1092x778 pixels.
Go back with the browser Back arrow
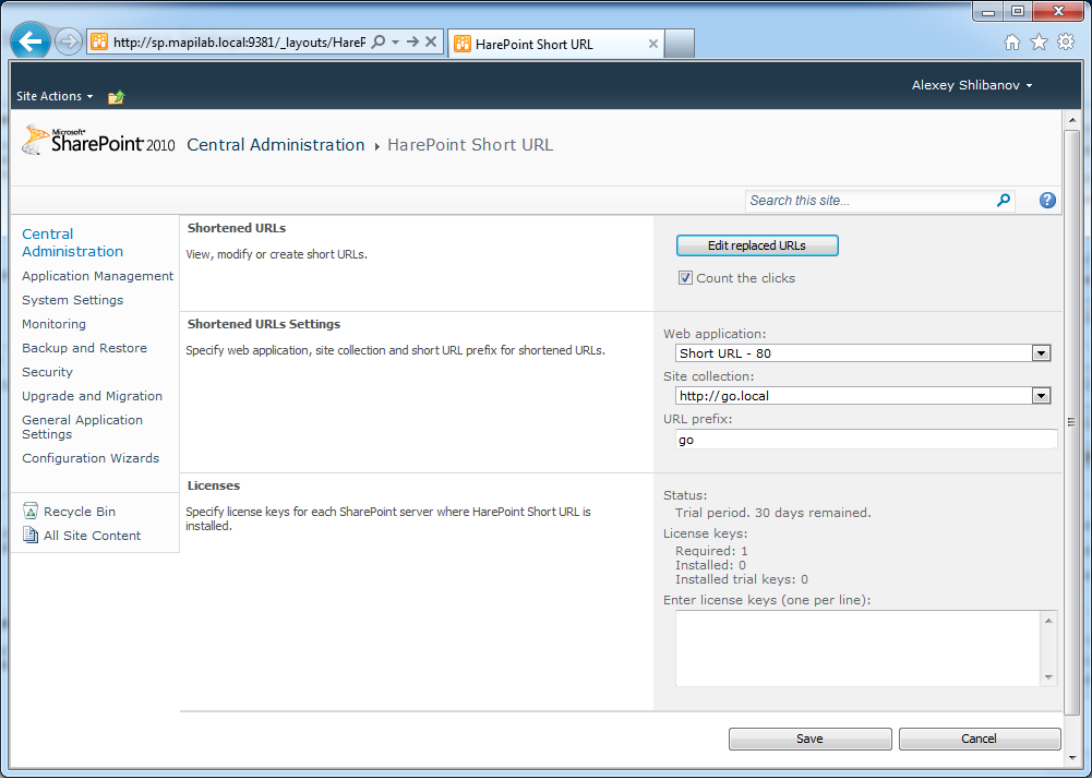[31, 42]
